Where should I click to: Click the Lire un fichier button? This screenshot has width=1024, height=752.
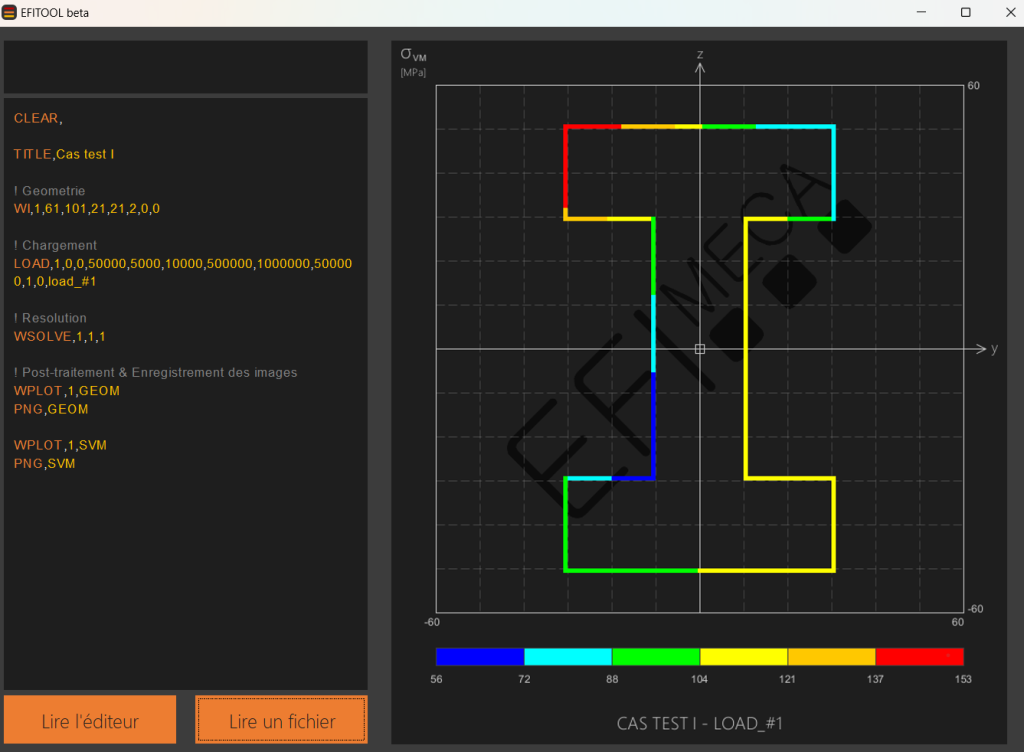pyautogui.click(x=281, y=719)
